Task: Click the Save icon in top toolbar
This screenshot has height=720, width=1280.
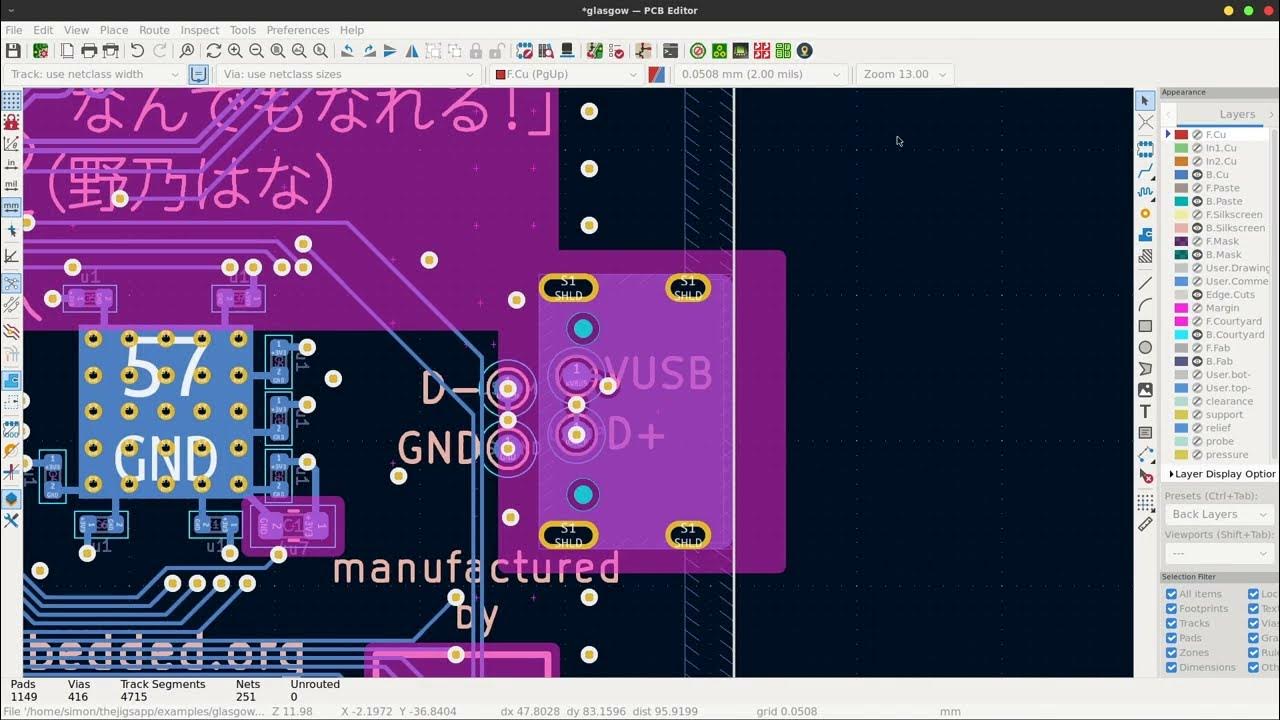Action: [13, 50]
